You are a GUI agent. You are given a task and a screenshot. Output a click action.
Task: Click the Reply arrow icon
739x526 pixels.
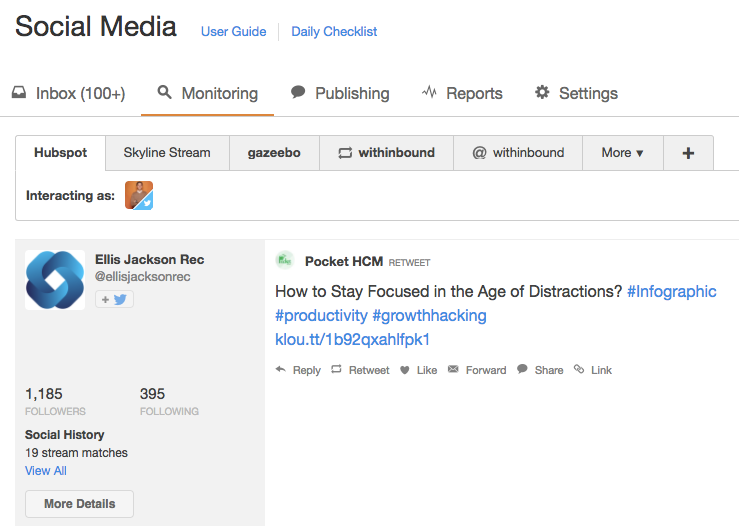[280, 369]
